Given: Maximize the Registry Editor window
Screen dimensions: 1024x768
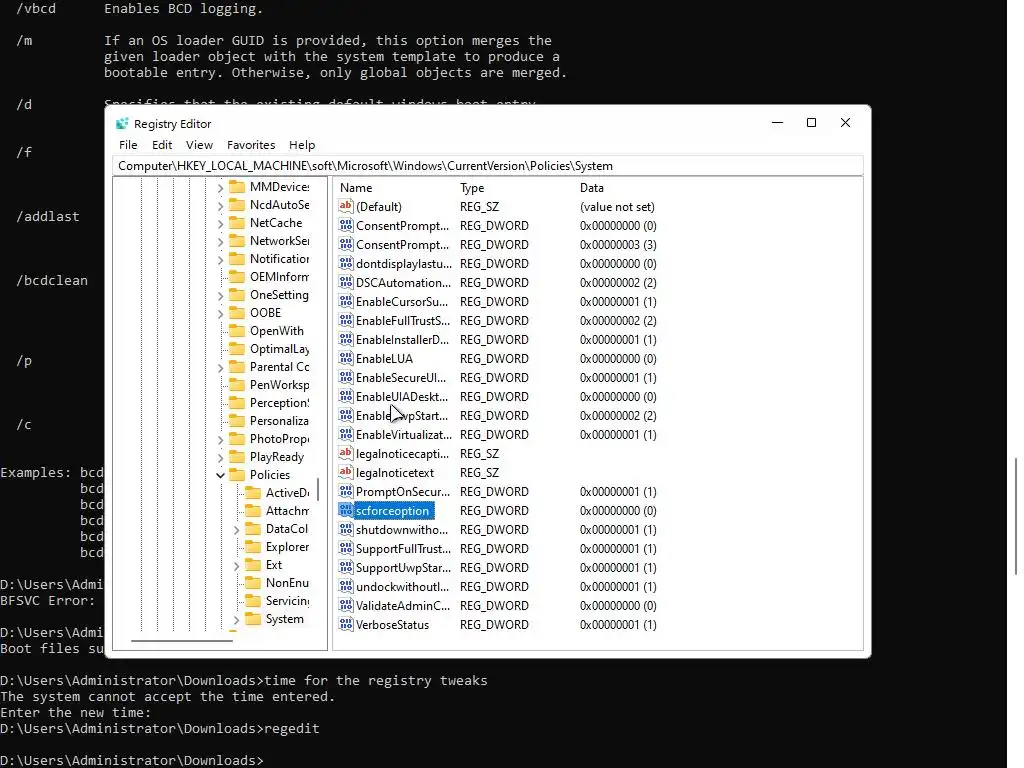Looking at the screenshot, I should 811,123.
